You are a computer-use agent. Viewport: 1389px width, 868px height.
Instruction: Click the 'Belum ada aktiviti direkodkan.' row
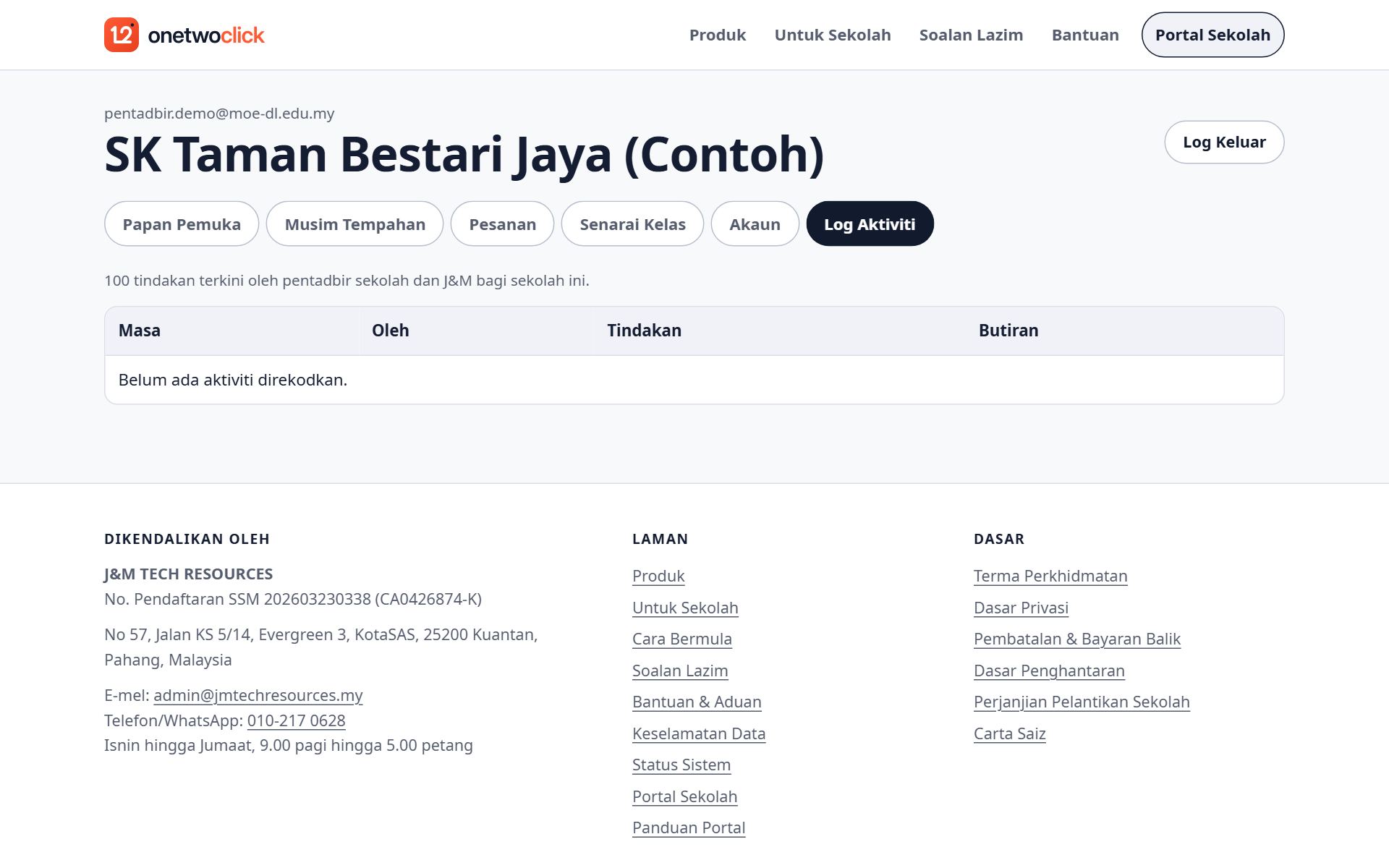click(x=694, y=380)
